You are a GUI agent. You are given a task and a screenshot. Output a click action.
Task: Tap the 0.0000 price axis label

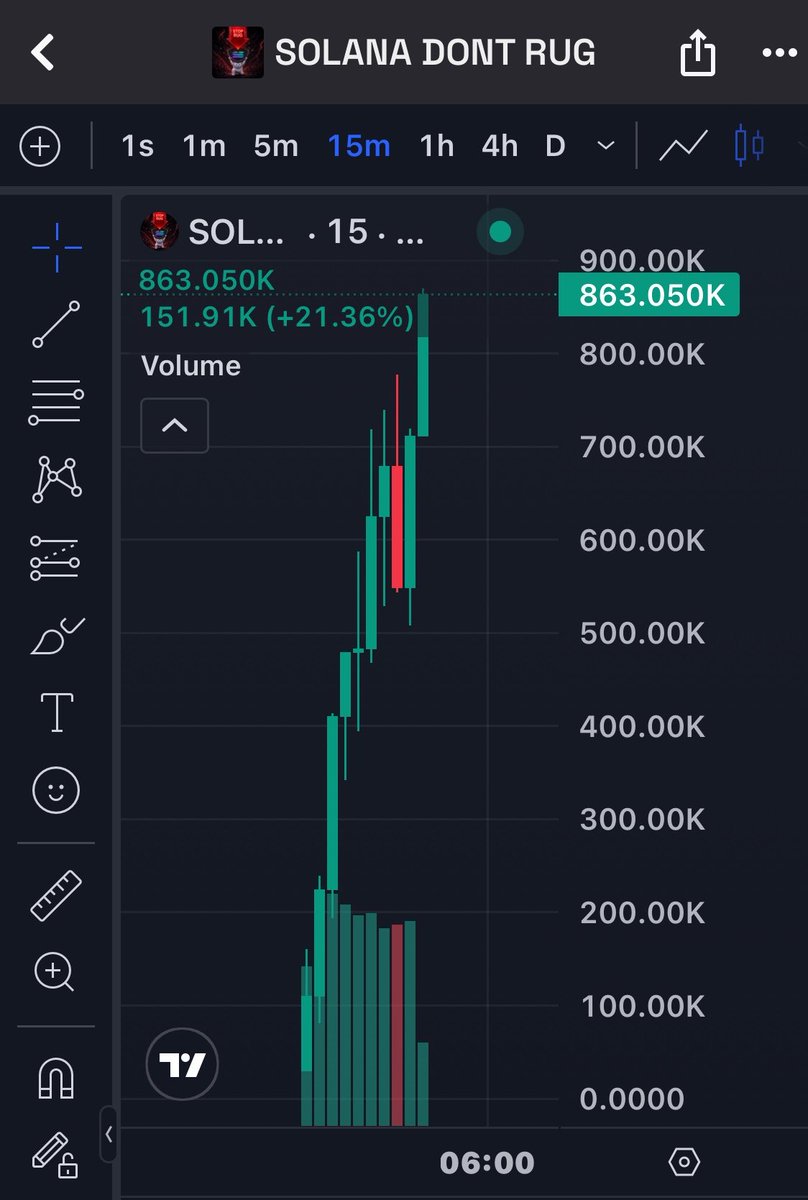632,1099
